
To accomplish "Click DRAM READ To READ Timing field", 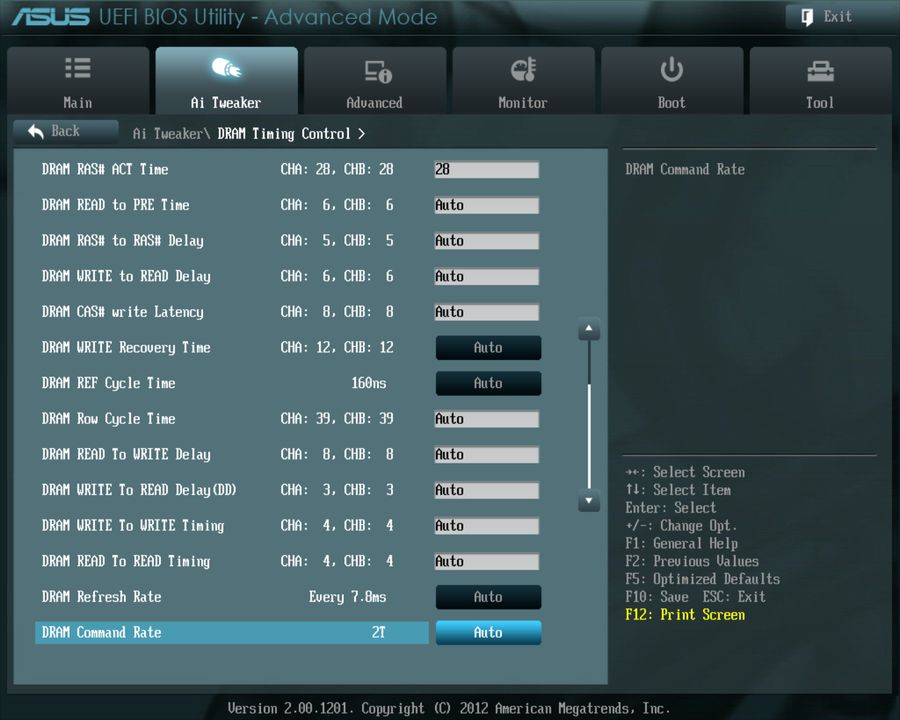I will click(487, 561).
